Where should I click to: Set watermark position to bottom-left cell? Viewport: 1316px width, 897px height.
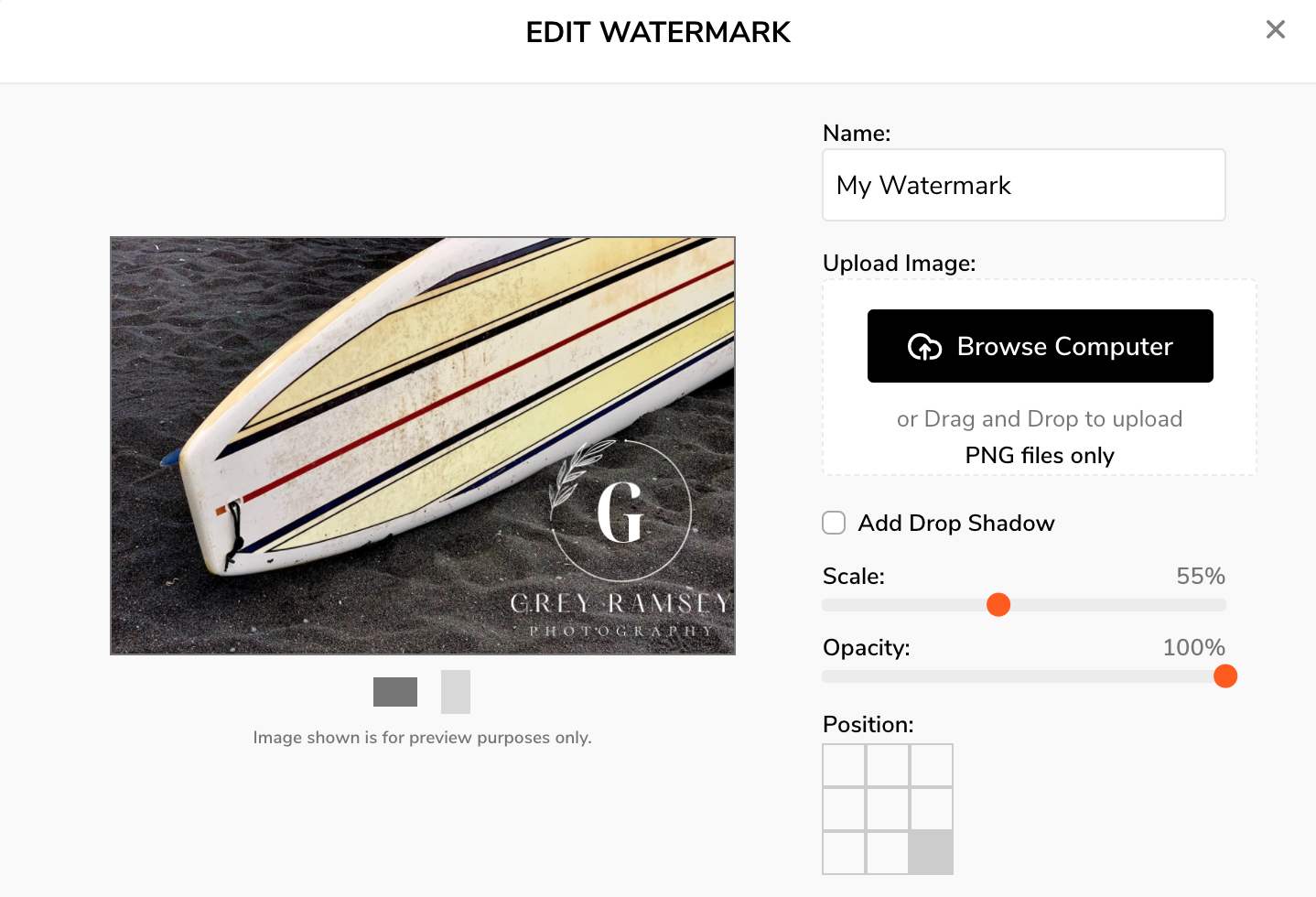coord(844,853)
